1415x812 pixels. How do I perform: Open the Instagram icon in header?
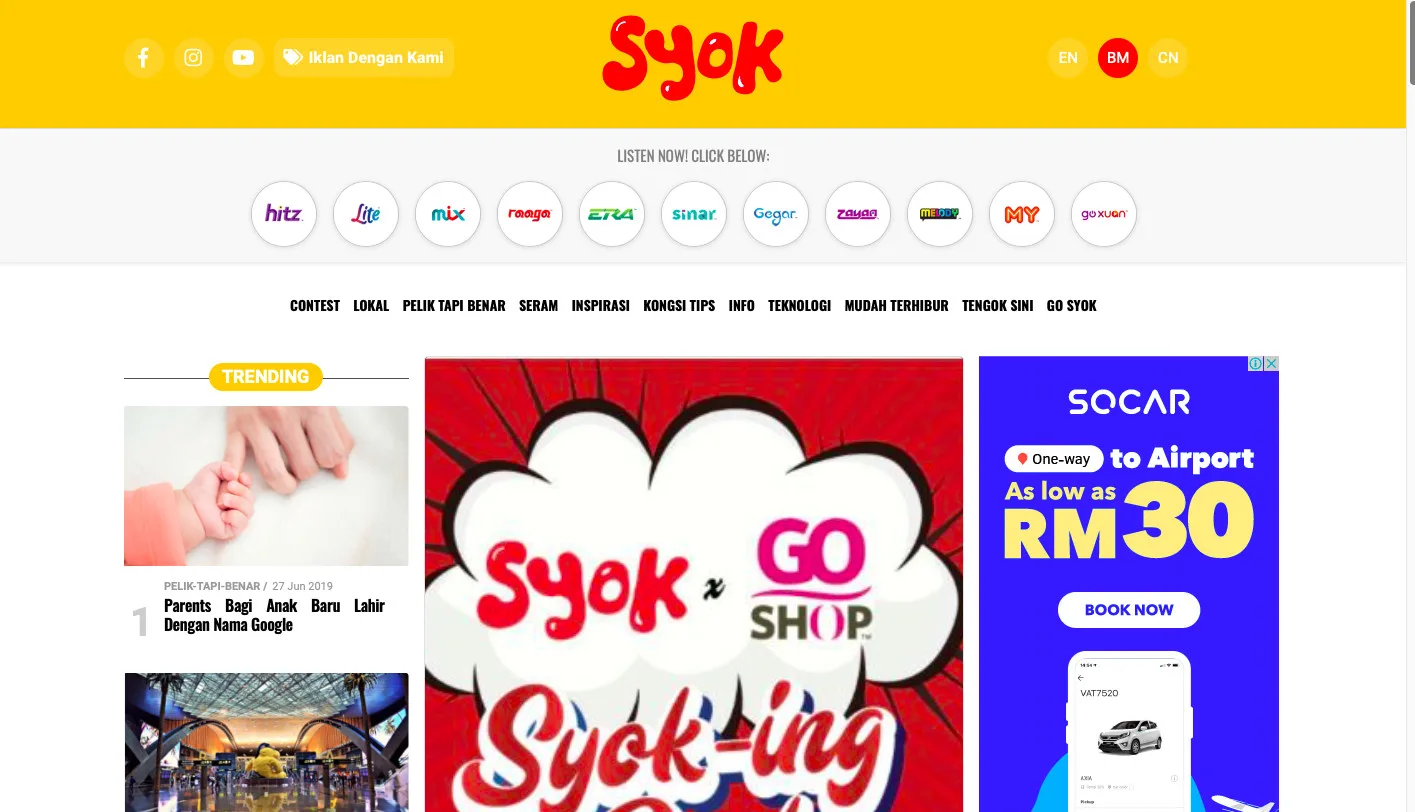pos(194,58)
